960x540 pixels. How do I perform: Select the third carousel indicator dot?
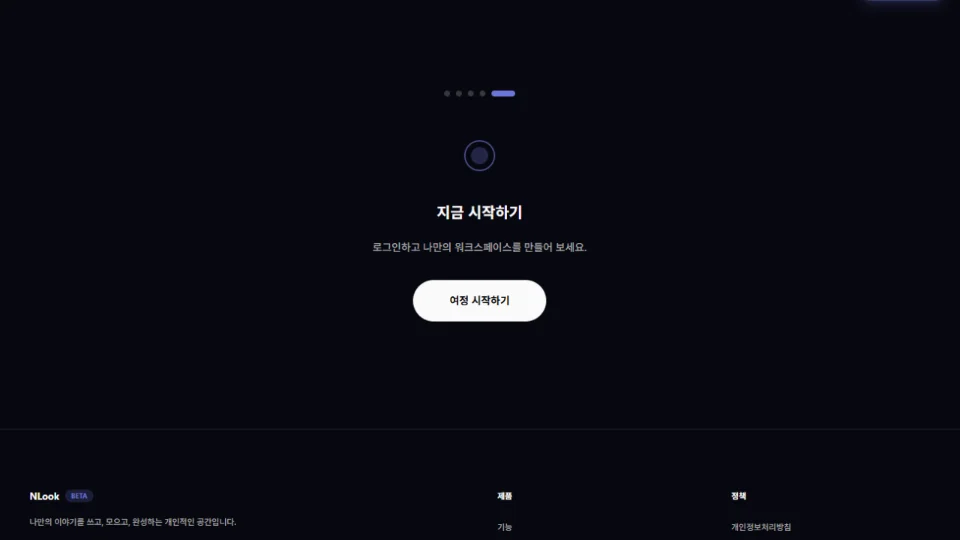(x=471, y=94)
